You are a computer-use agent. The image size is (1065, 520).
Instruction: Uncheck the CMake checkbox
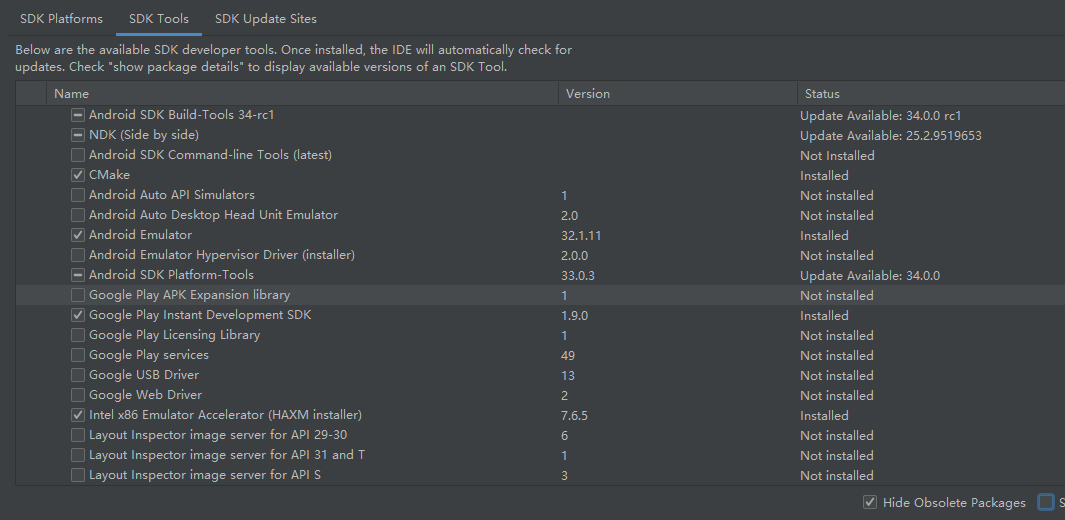tap(78, 175)
